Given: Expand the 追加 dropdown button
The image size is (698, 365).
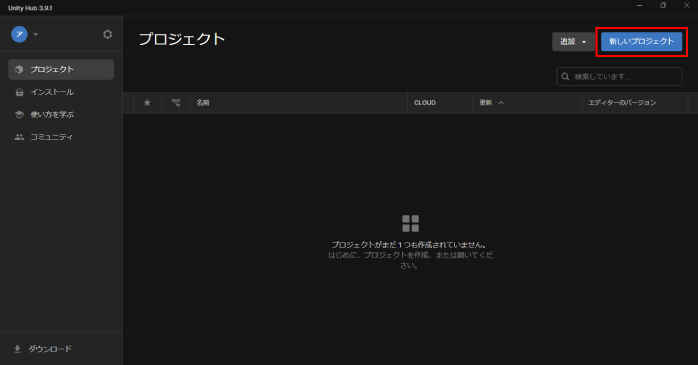Looking at the screenshot, I should 573,41.
